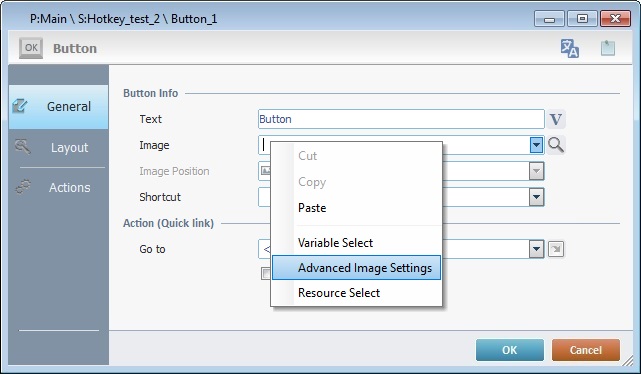641x374 pixels.
Task: Click into the Text input field
Action: [x=401, y=119]
